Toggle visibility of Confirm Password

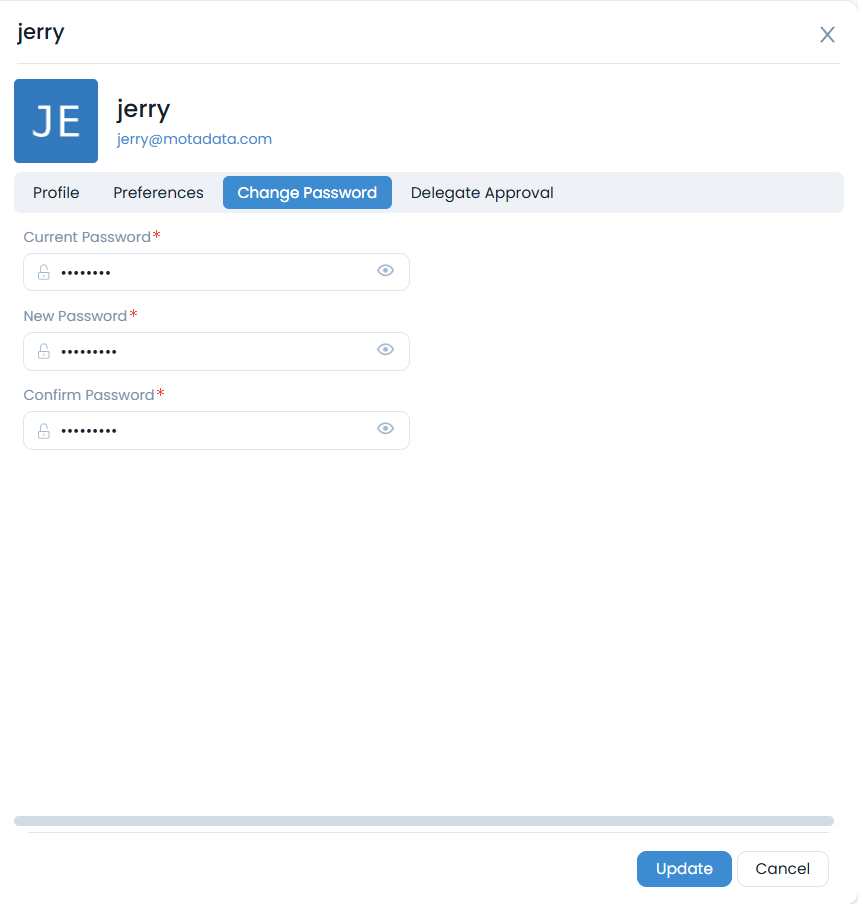point(385,428)
